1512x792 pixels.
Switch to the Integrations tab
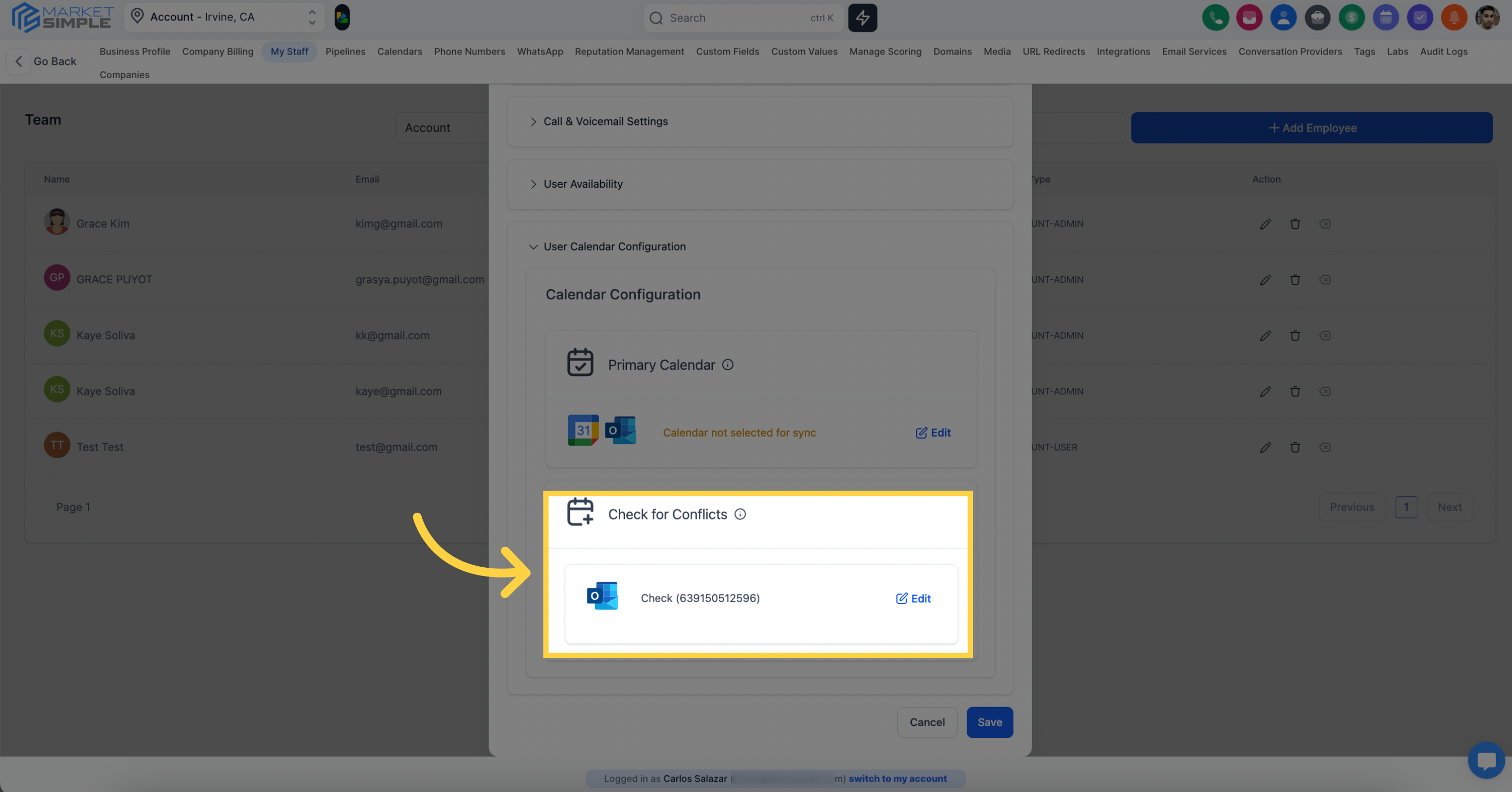coord(1123,51)
